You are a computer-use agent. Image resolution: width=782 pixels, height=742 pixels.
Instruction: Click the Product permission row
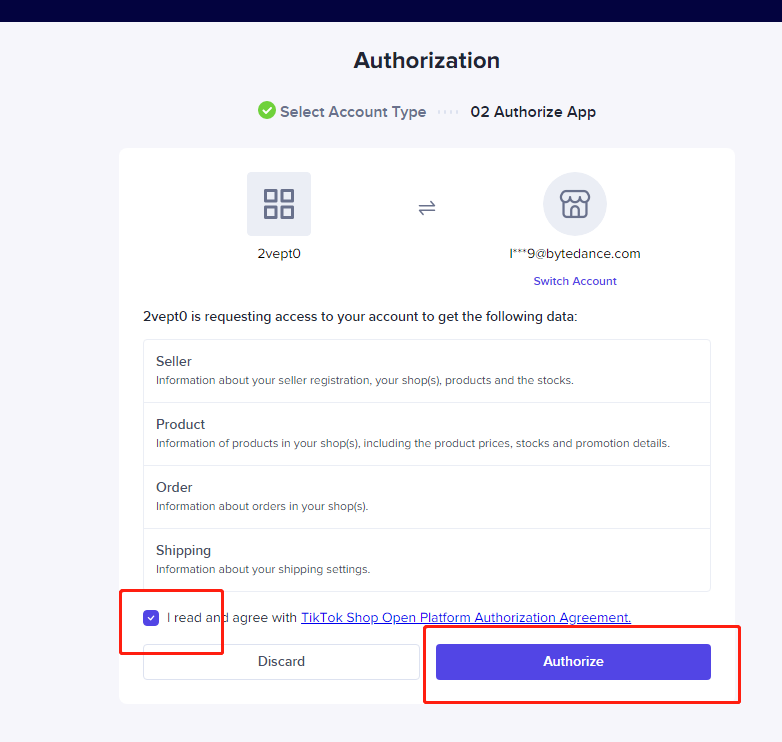[x=427, y=434]
